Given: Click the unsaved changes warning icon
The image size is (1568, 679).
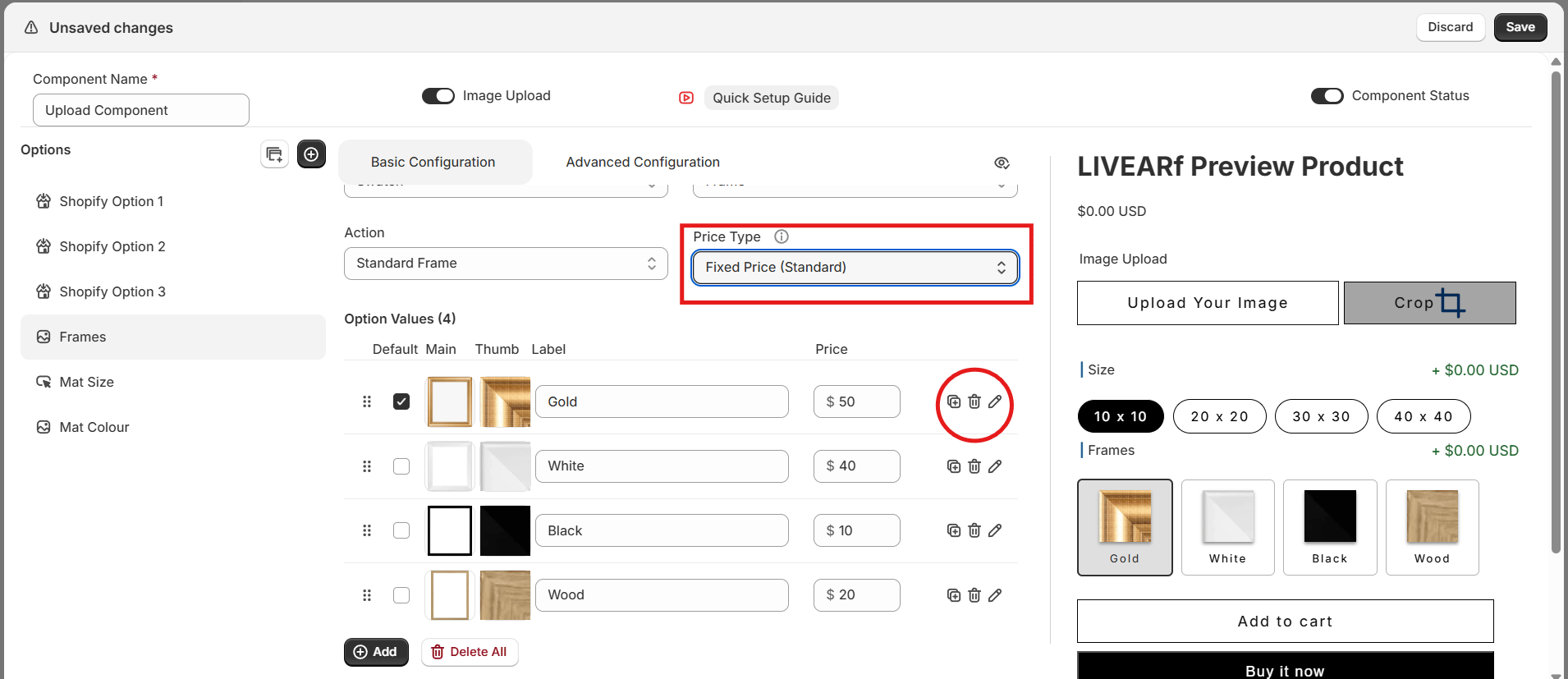Looking at the screenshot, I should (x=31, y=27).
